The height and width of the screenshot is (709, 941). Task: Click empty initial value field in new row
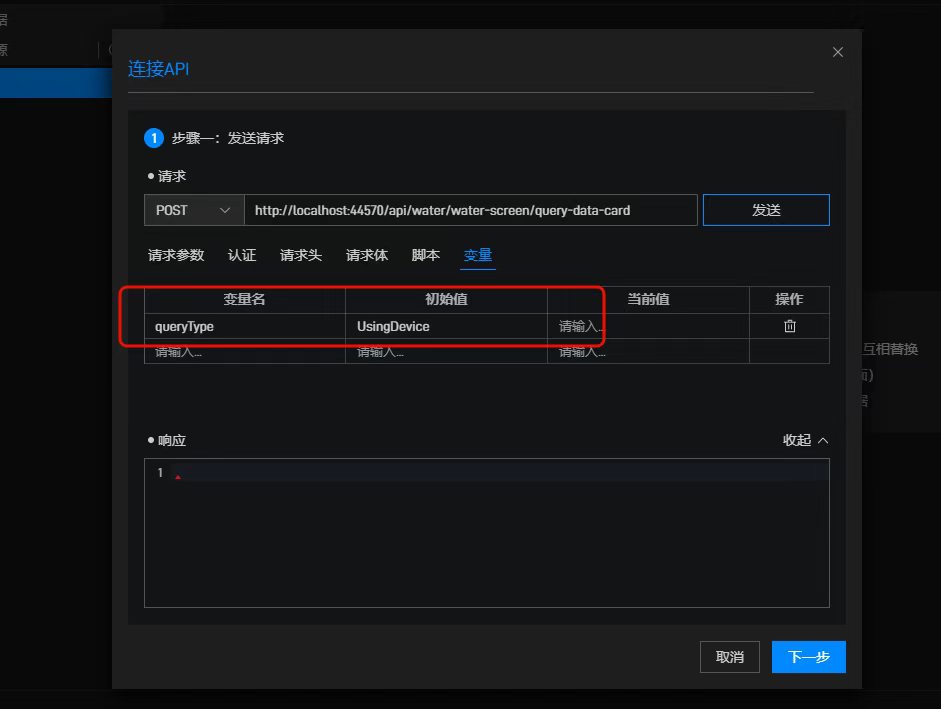coord(446,352)
